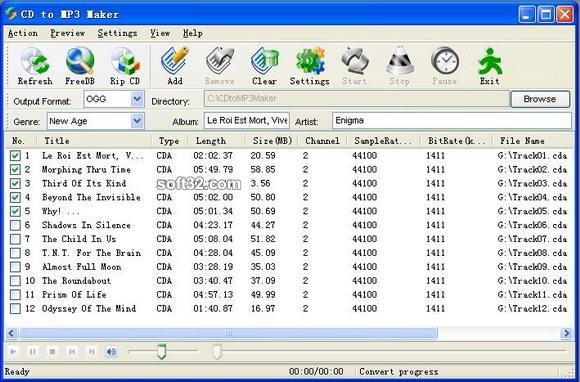The image size is (580, 382).
Task: Open the View menu
Action: point(160,33)
